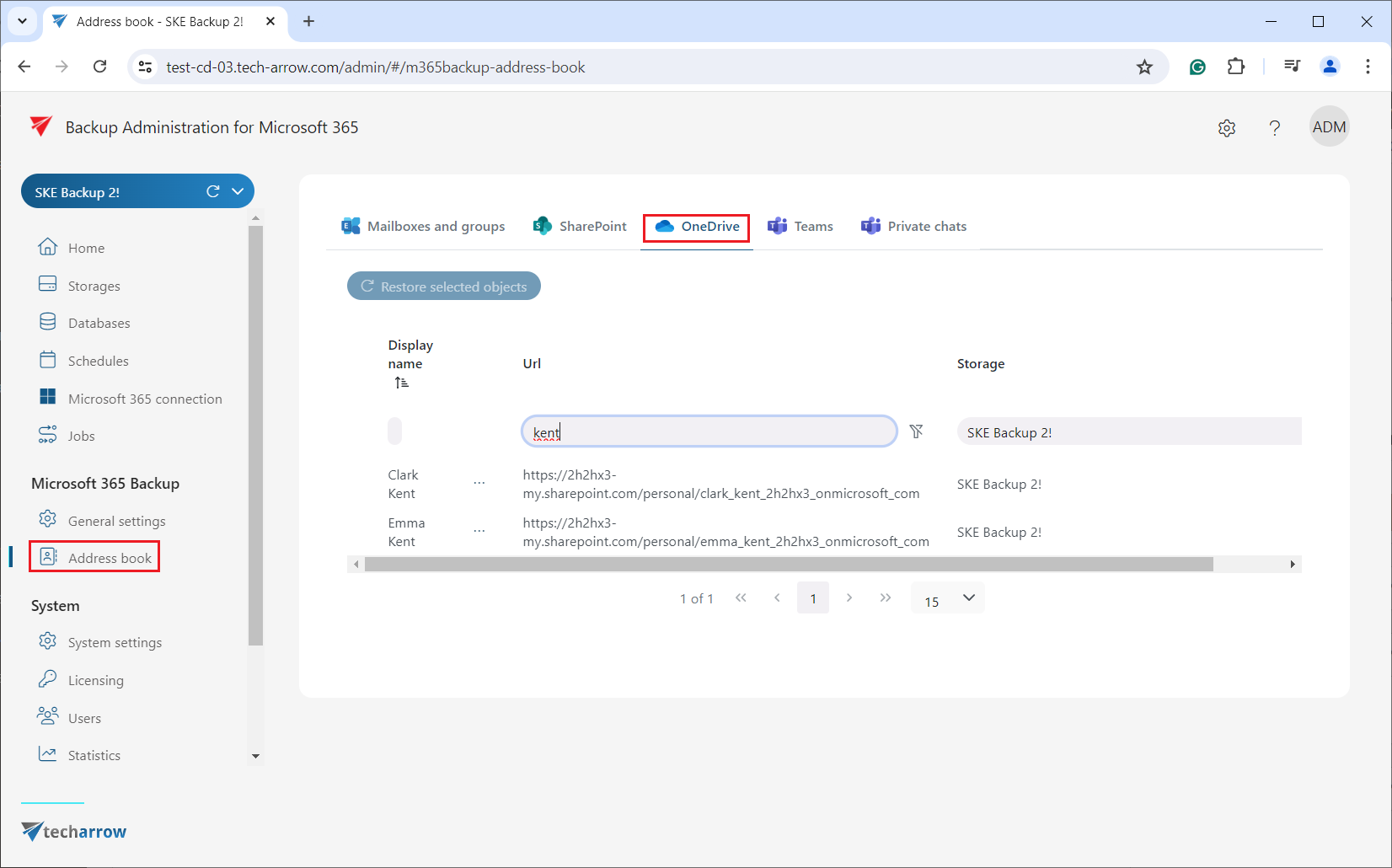This screenshot has height=868, width=1392.
Task: Open the Storage filter dropdown
Action: click(x=1129, y=432)
